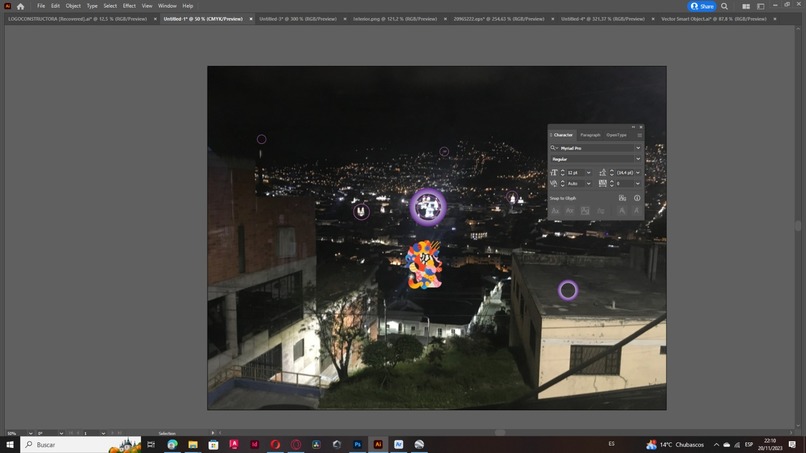Image resolution: width=806 pixels, height=453 pixels.
Task: Open the Type menu
Action: coord(92,6)
